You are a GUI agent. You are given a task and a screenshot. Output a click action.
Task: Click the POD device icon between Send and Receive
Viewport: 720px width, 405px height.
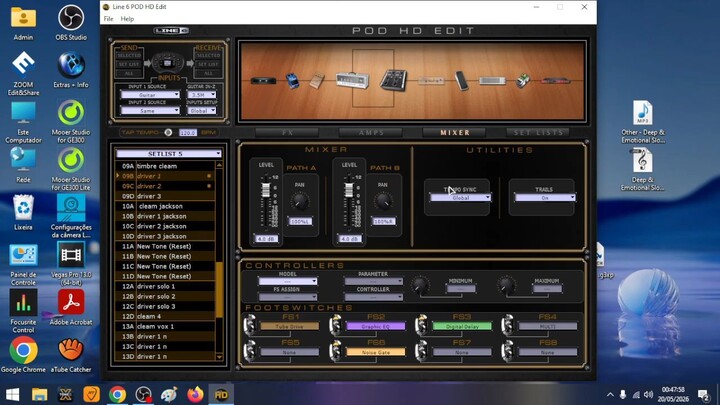click(168, 63)
